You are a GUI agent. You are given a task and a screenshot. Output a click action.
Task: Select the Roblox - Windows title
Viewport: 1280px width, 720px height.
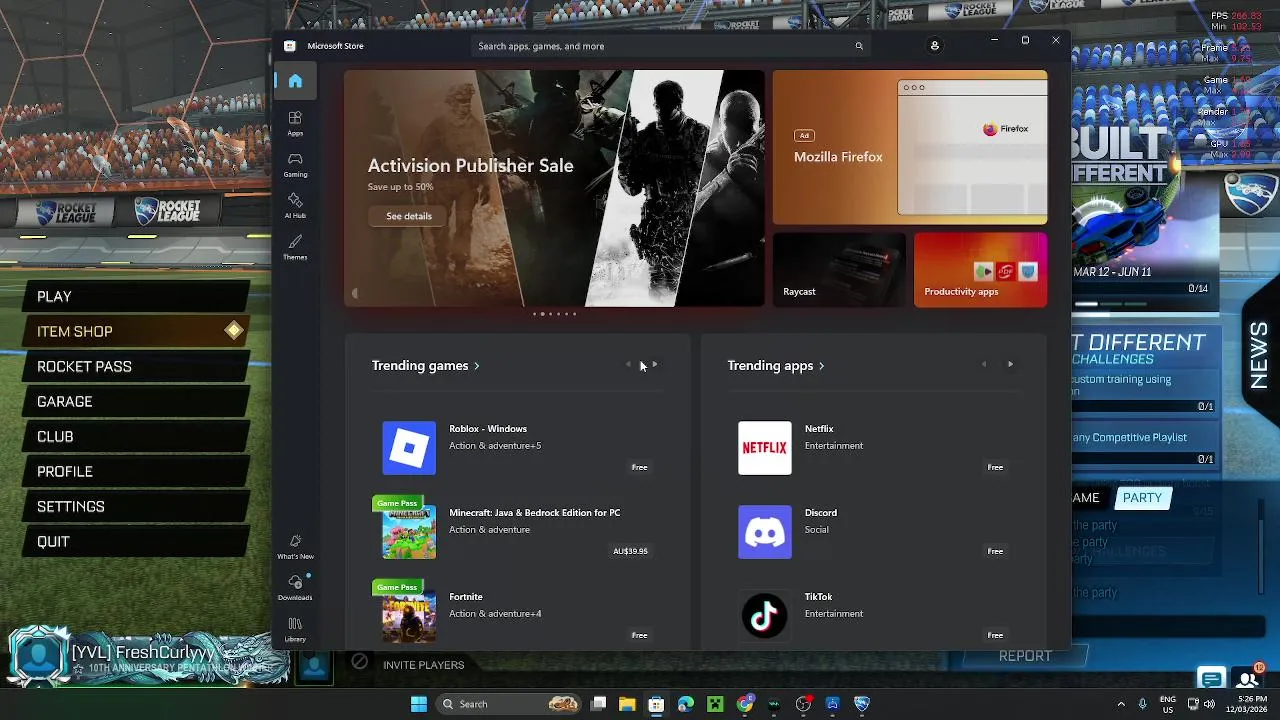(488, 429)
